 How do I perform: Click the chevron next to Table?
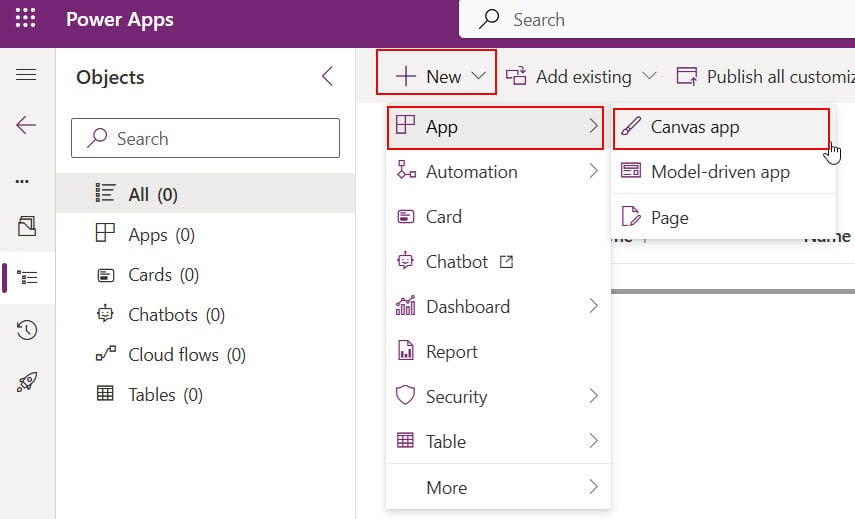(594, 440)
